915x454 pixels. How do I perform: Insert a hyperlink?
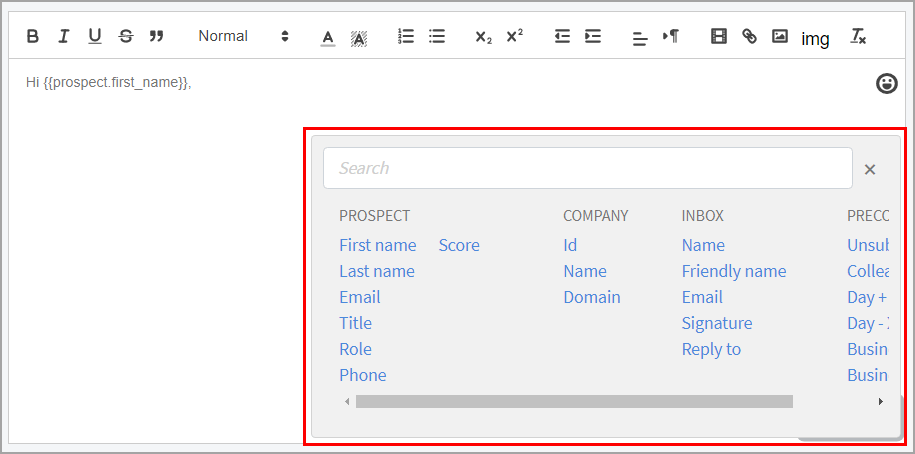point(749,37)
